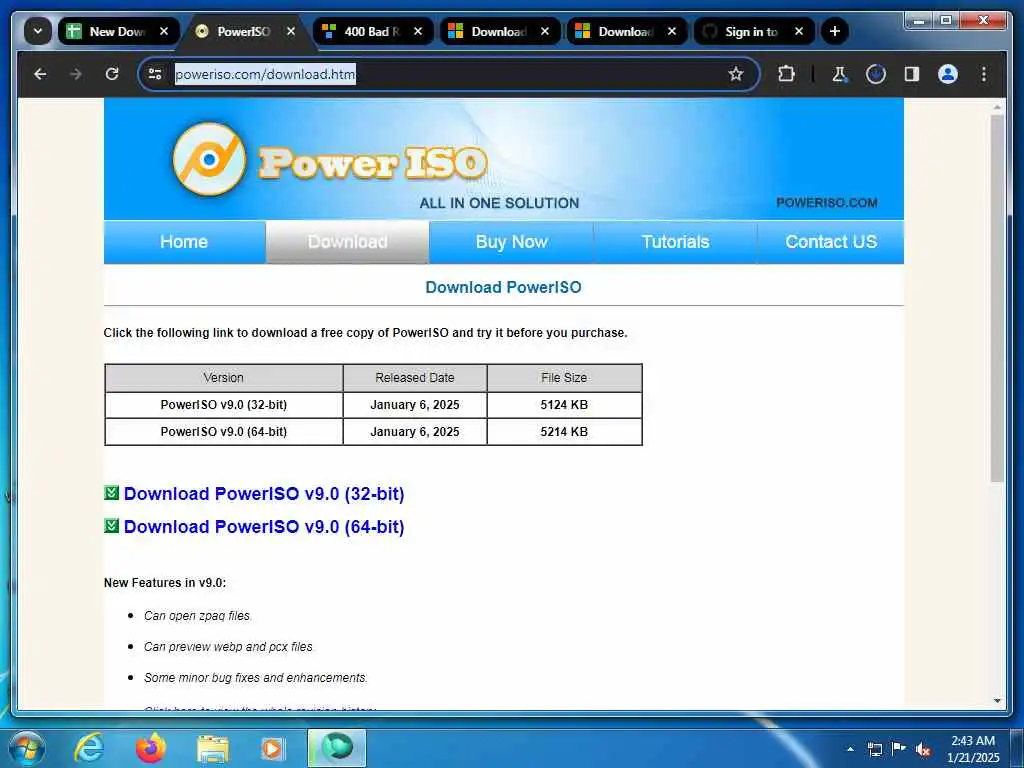Open Windows Explorer from taskbar
The image size is (1024, 768).
coord(213,749)
